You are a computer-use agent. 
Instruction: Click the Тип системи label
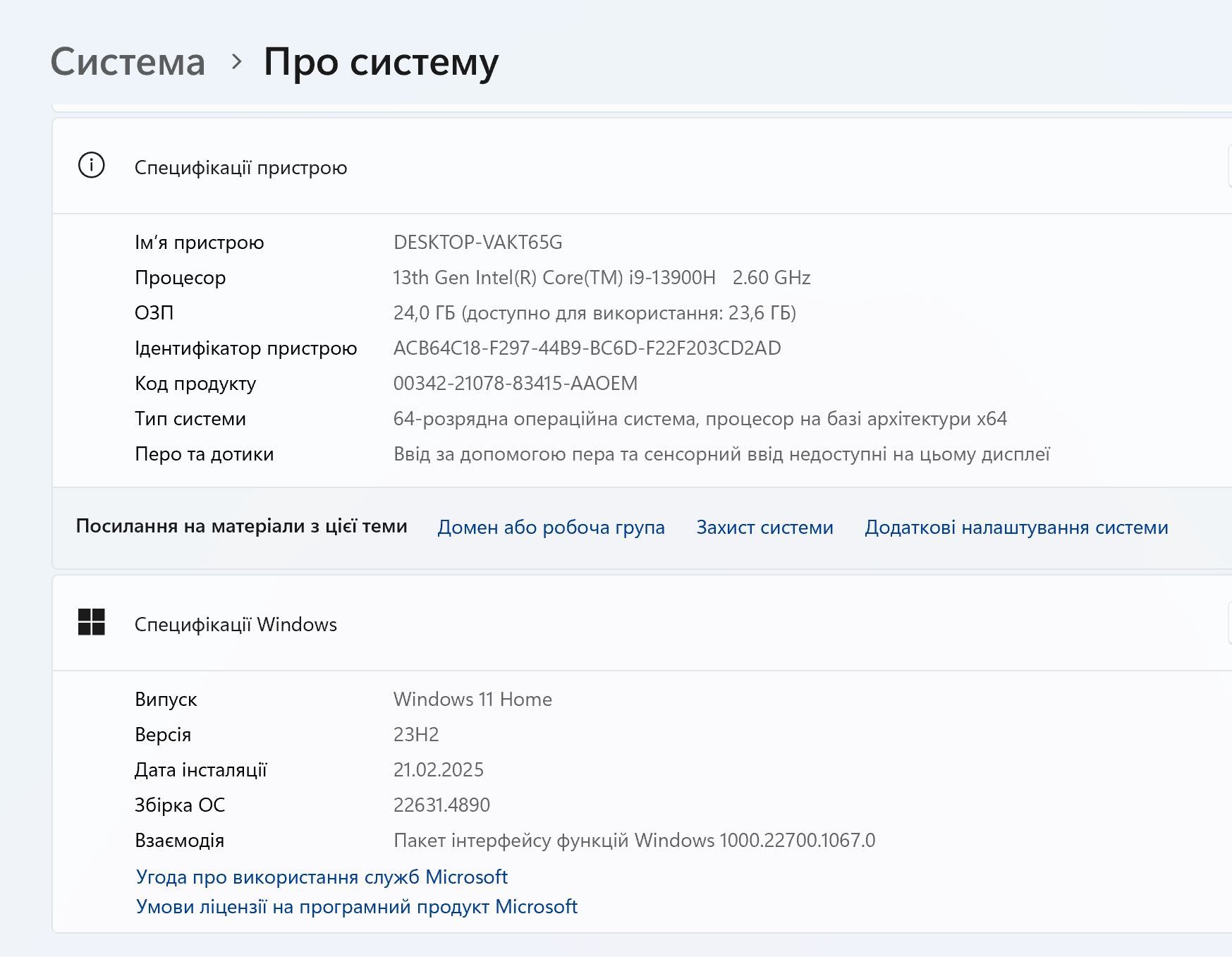coord(190,419)
